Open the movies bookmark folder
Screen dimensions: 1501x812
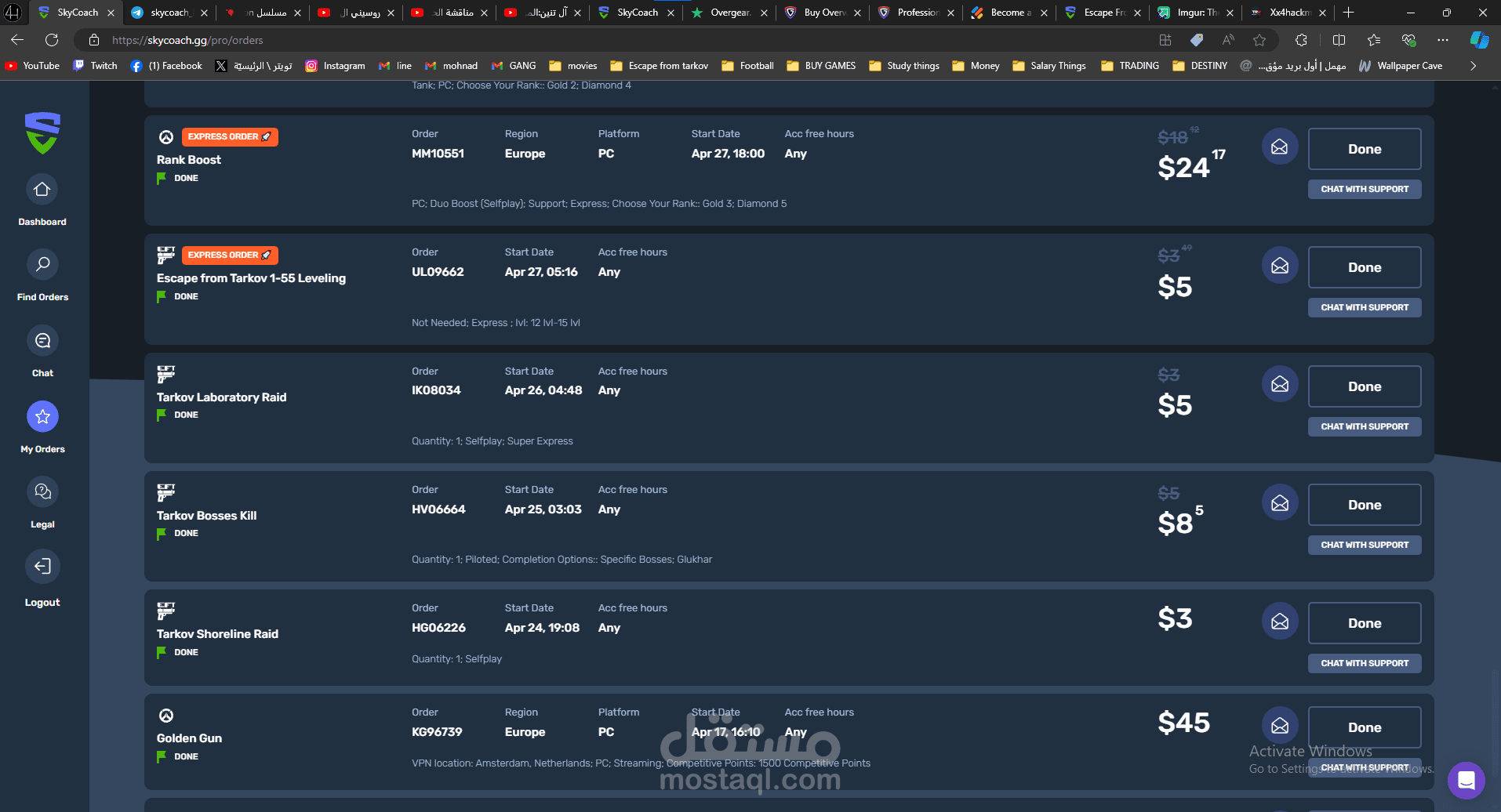coord(572,66)
